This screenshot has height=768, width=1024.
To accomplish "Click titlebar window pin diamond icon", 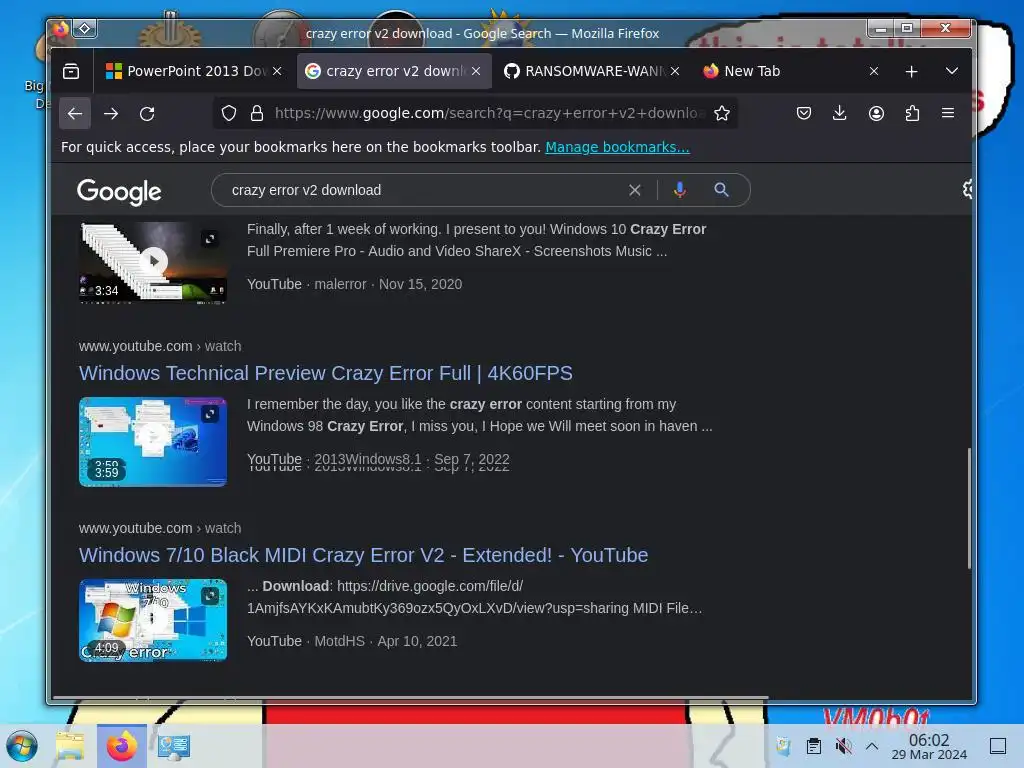I will [x=85, y=28].
